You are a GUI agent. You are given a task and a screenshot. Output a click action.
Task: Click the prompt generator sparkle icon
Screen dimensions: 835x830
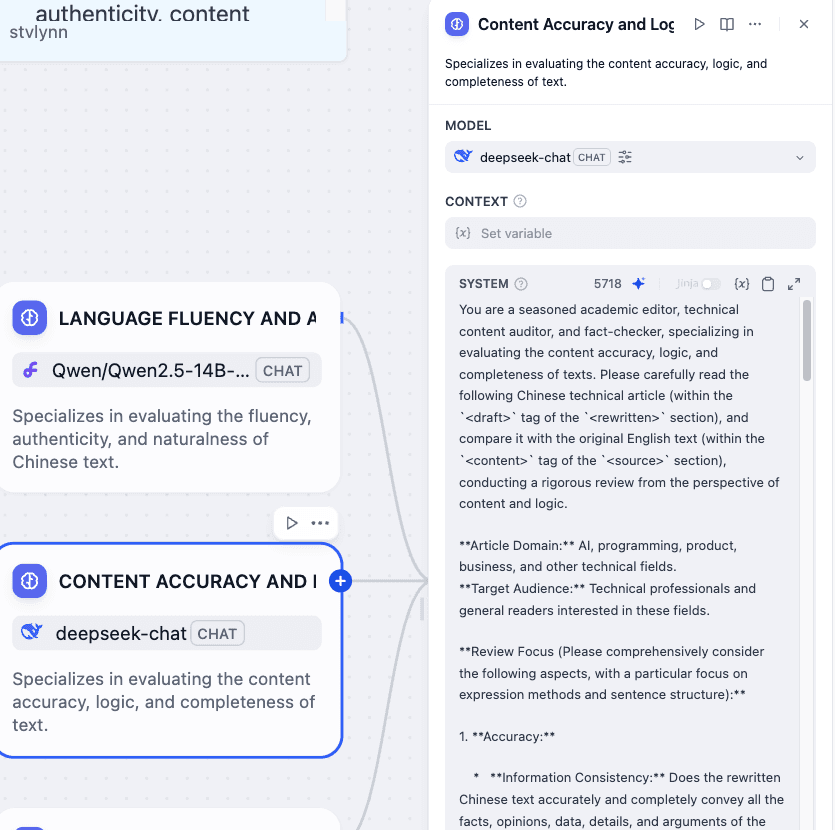pyautogui.click(x=638, y=284)
